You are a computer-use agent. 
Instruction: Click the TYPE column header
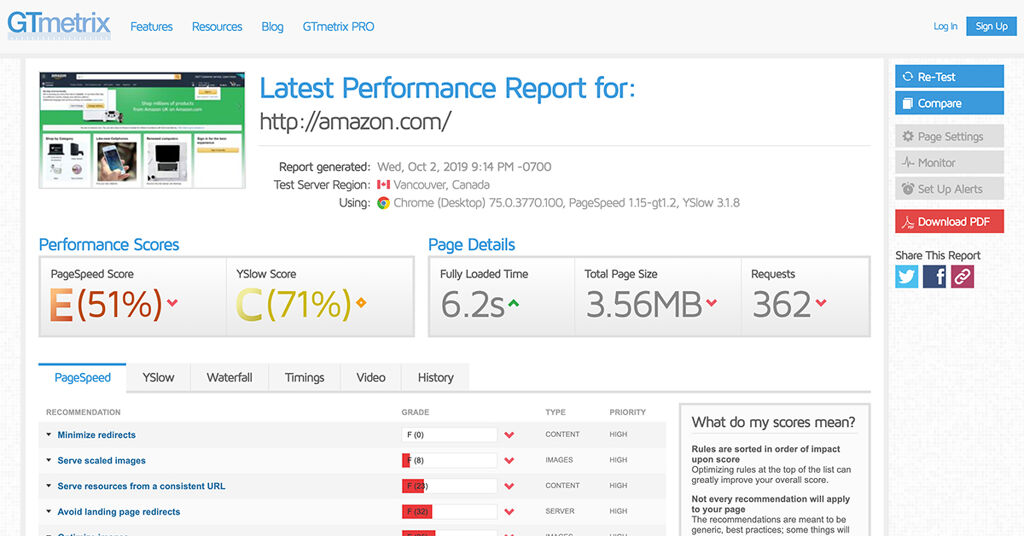(555, 412)
